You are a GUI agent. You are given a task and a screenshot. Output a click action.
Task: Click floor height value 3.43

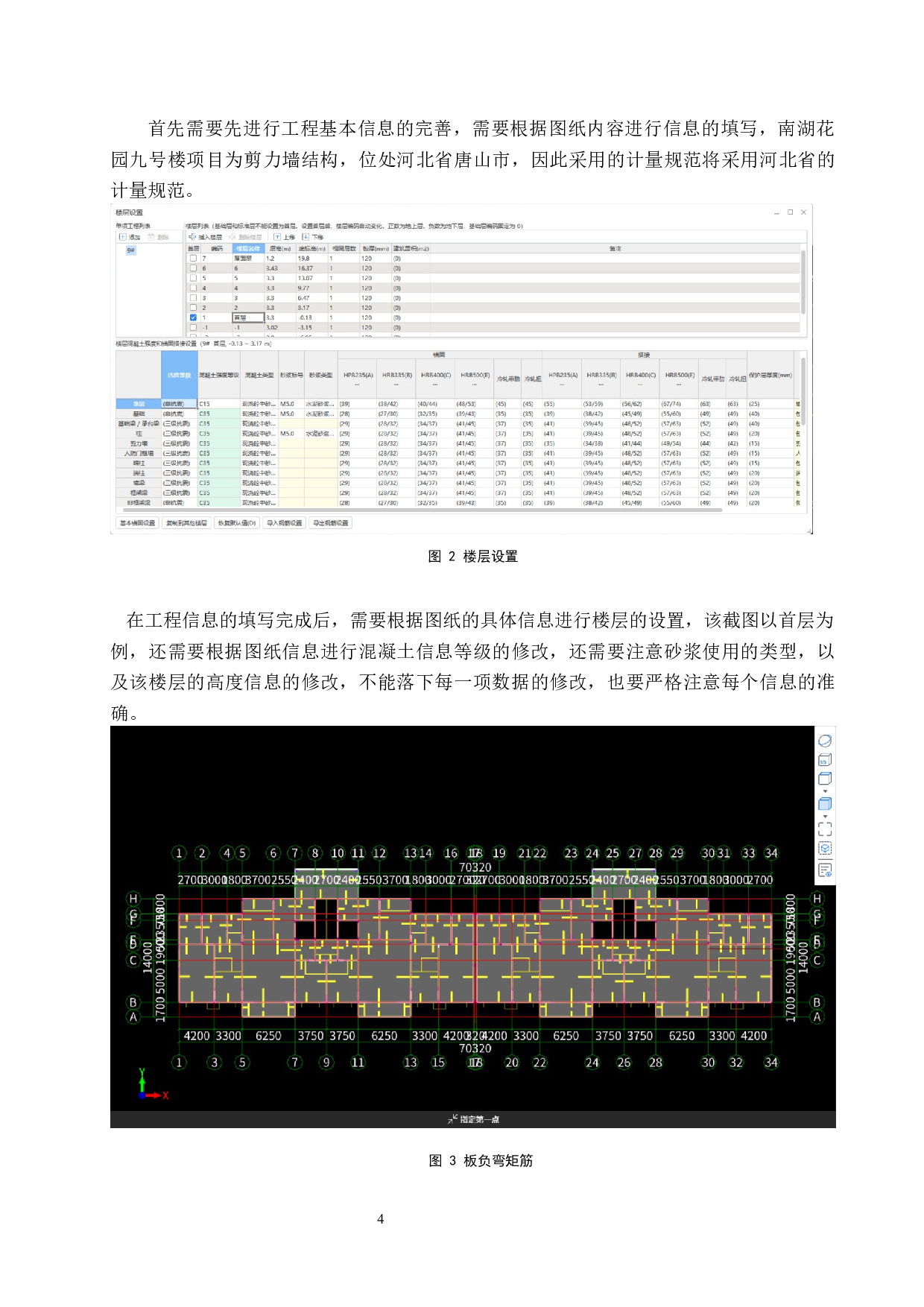(280, 268)
